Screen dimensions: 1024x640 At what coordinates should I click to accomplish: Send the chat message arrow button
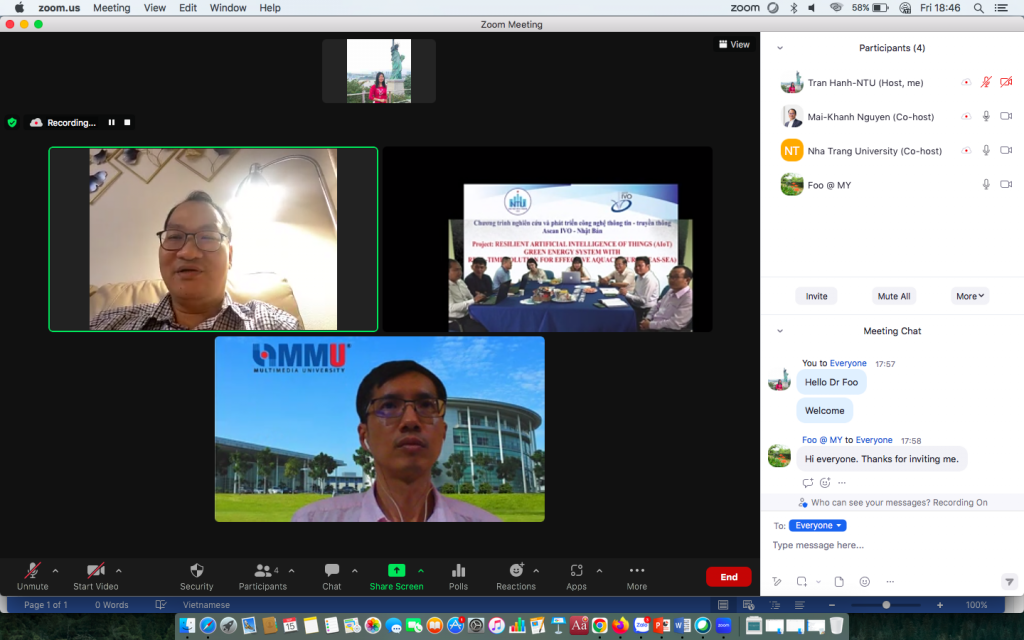[x=1009, y=581]
